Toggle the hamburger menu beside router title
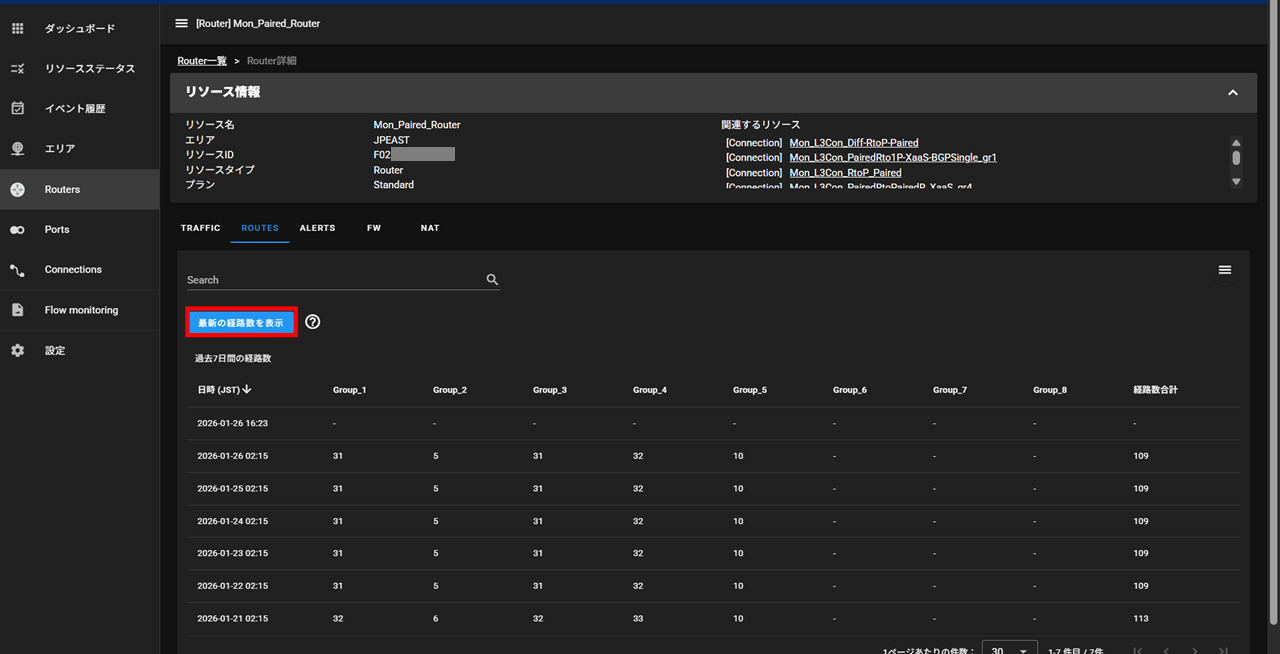Screen dimensions: 1280x654 pos(181,23)
